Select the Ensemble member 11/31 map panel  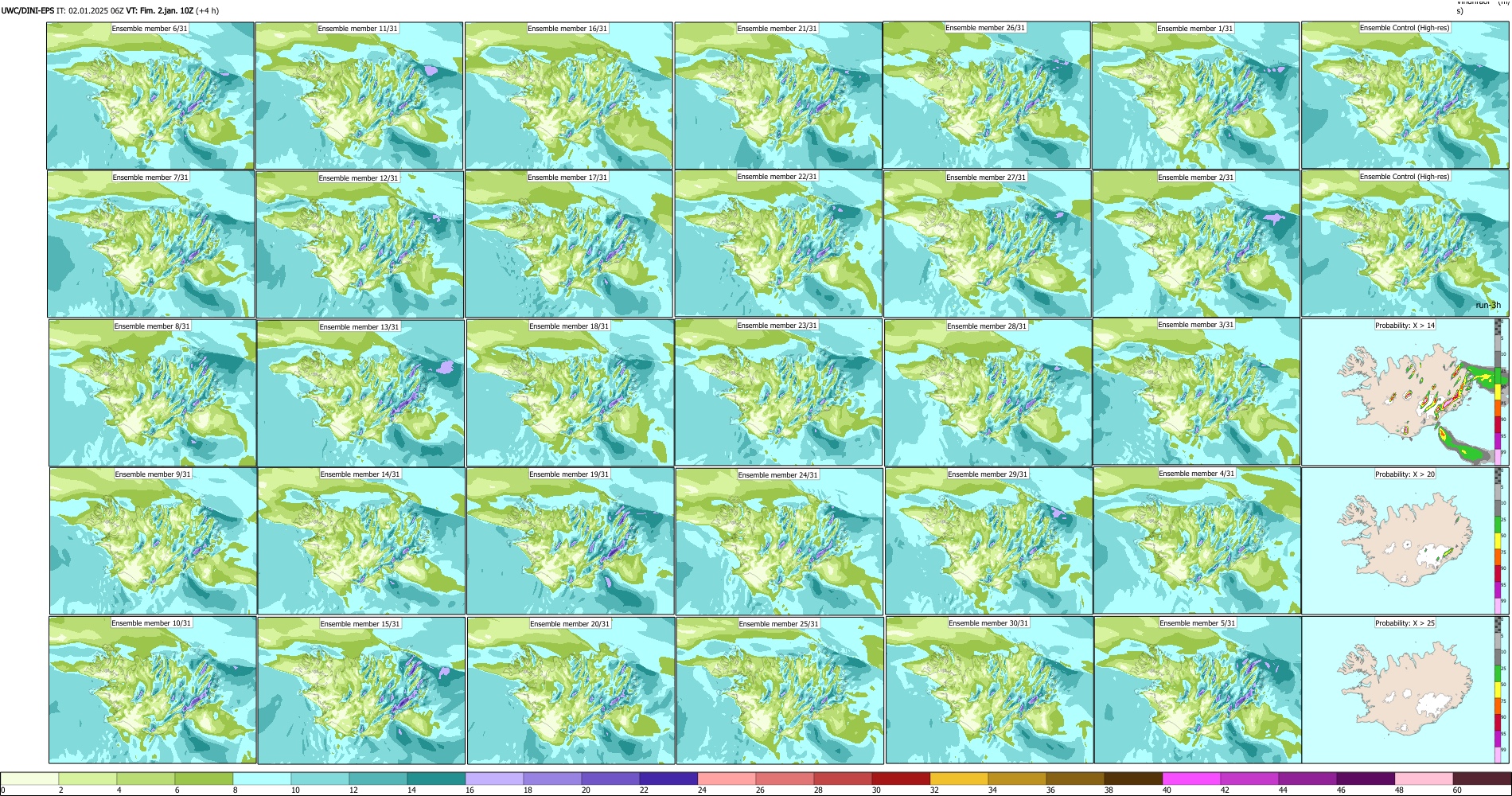pyautogui.click(x=359, y=96)
